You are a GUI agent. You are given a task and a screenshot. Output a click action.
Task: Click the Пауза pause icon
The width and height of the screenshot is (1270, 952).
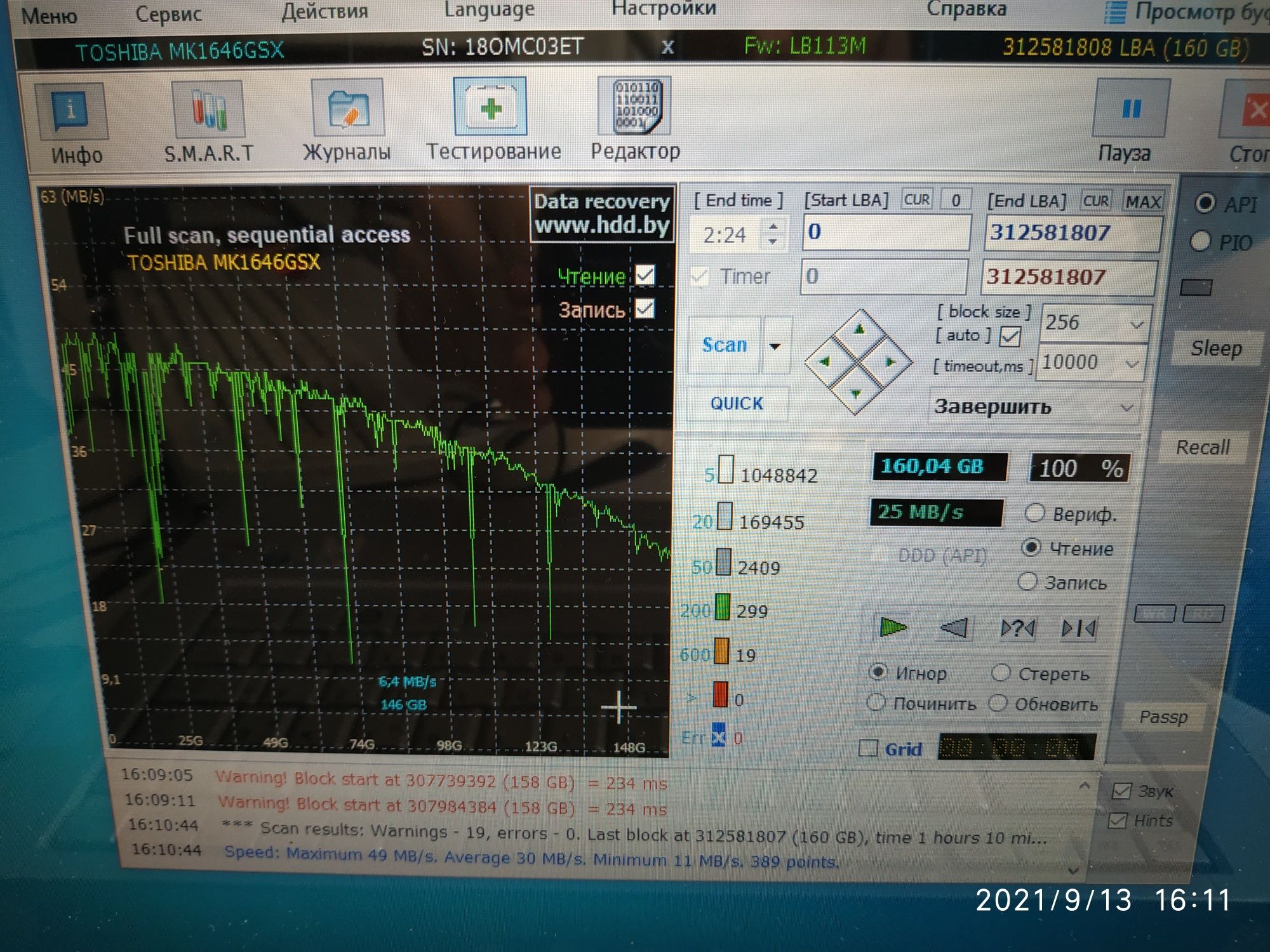(1132, 109)
